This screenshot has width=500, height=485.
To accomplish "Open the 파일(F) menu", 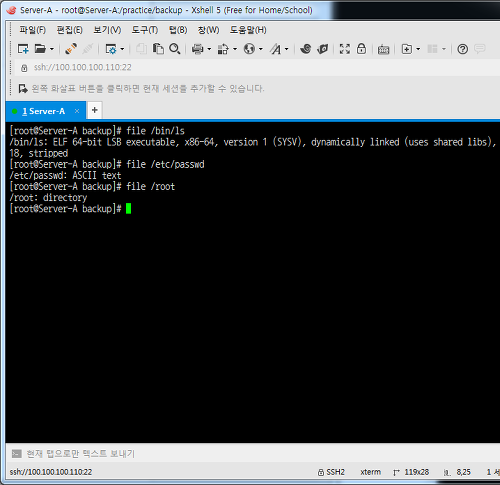I will click(32, 30).
